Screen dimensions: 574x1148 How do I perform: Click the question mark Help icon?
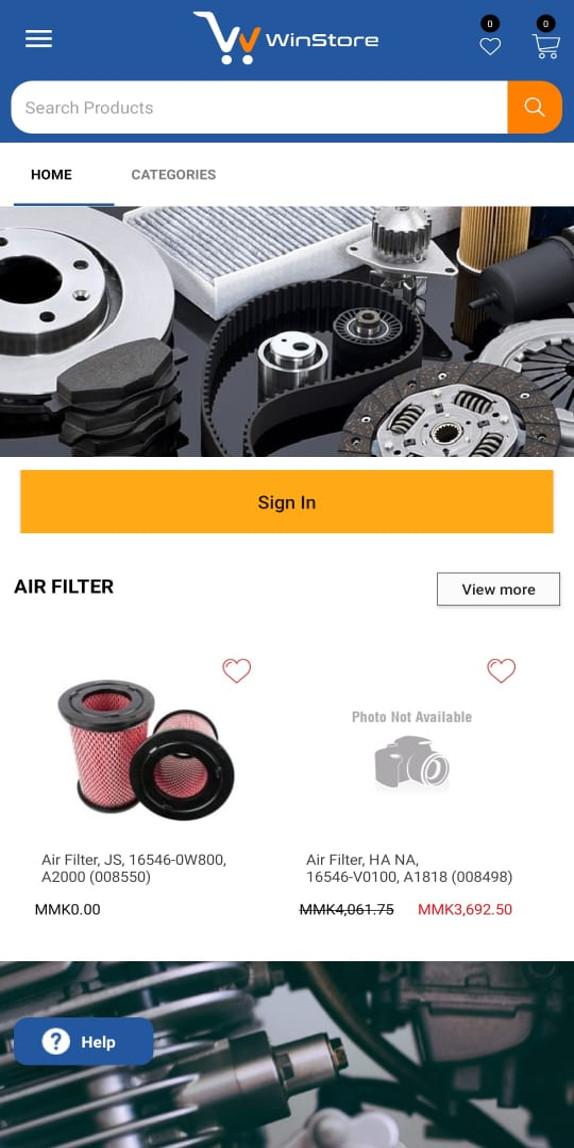pyautogui.click(x=56, y=1041)
